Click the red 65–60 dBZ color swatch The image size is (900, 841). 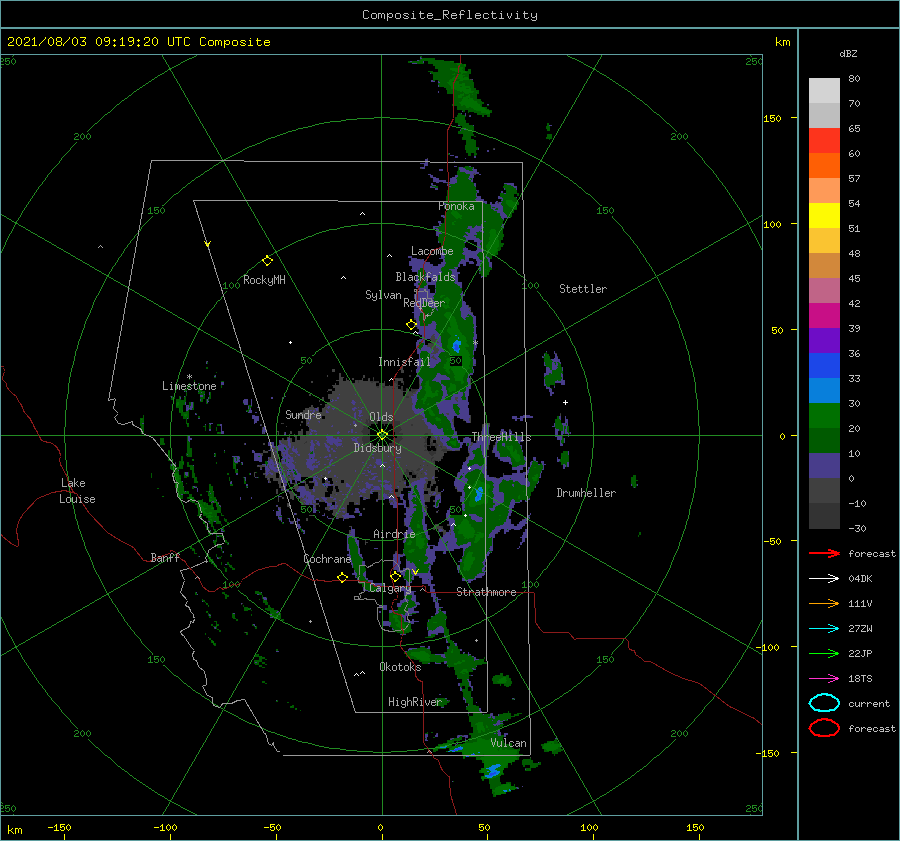click(x=824, y=141)
